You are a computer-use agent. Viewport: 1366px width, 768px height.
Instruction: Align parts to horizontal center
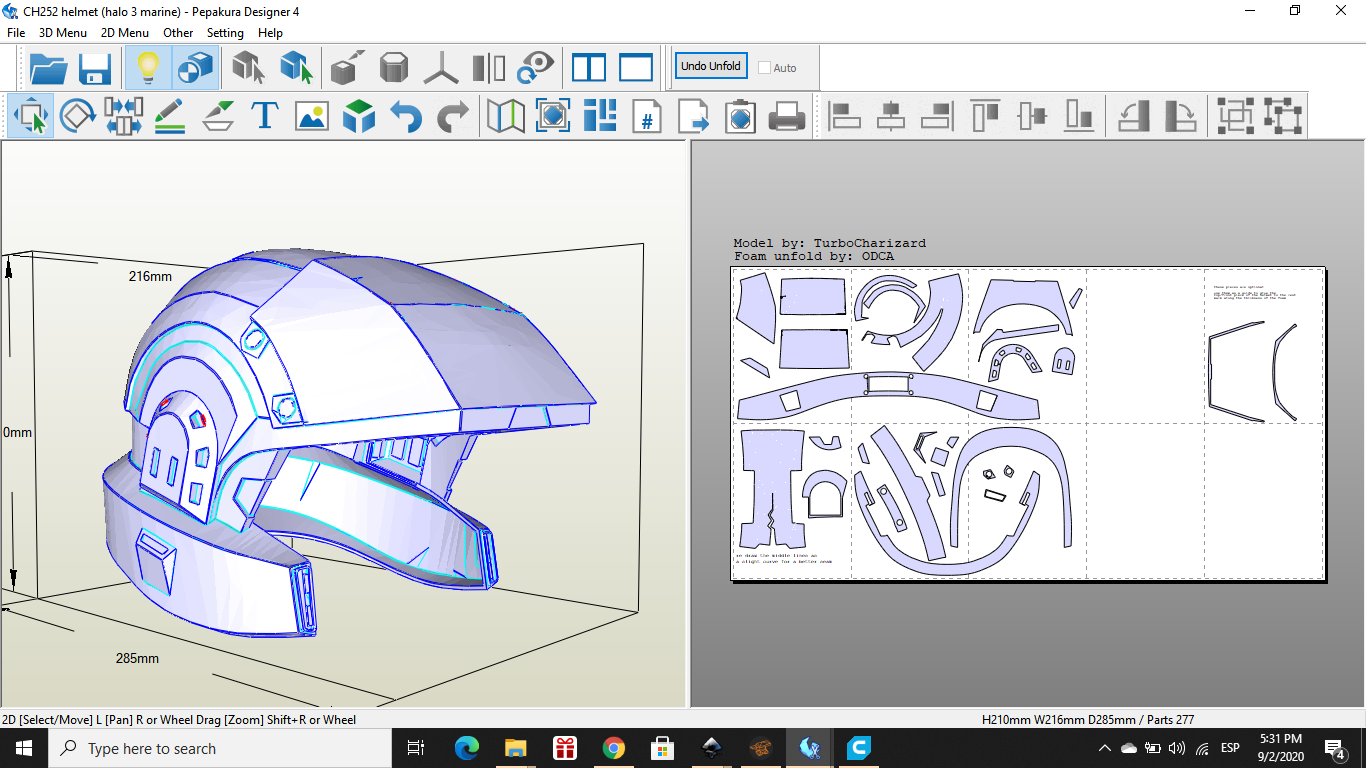pyautogui.click(x=891, y=116)
